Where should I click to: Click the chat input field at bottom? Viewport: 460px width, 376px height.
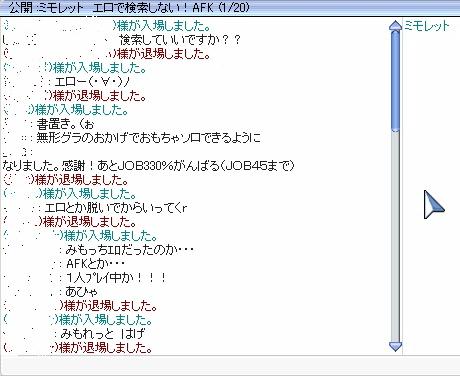point(230,366)
